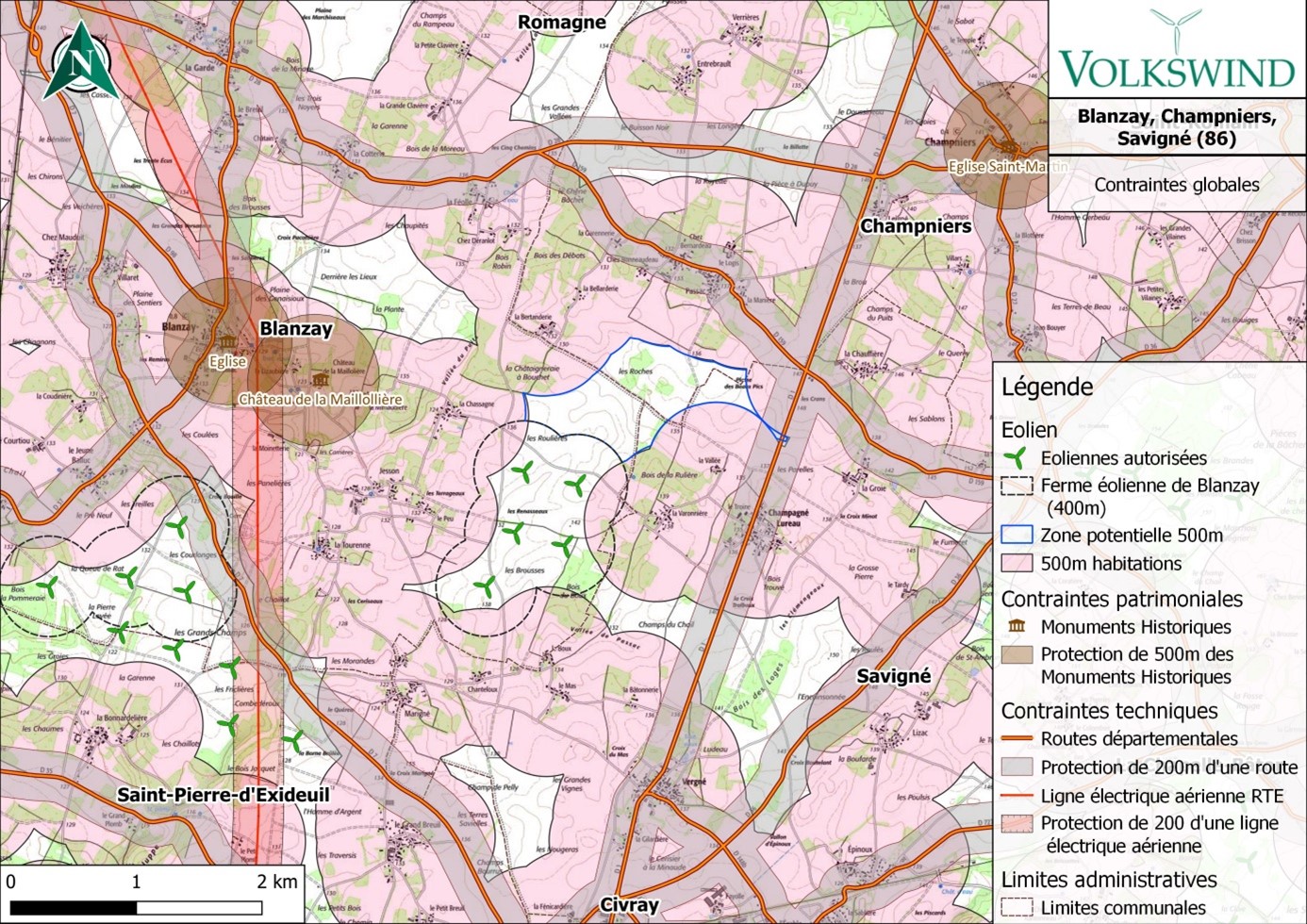Viewport: 1307px width, 924px height.
Task: Click the Champs du Chail place label
Action: [x=666, y=624]
